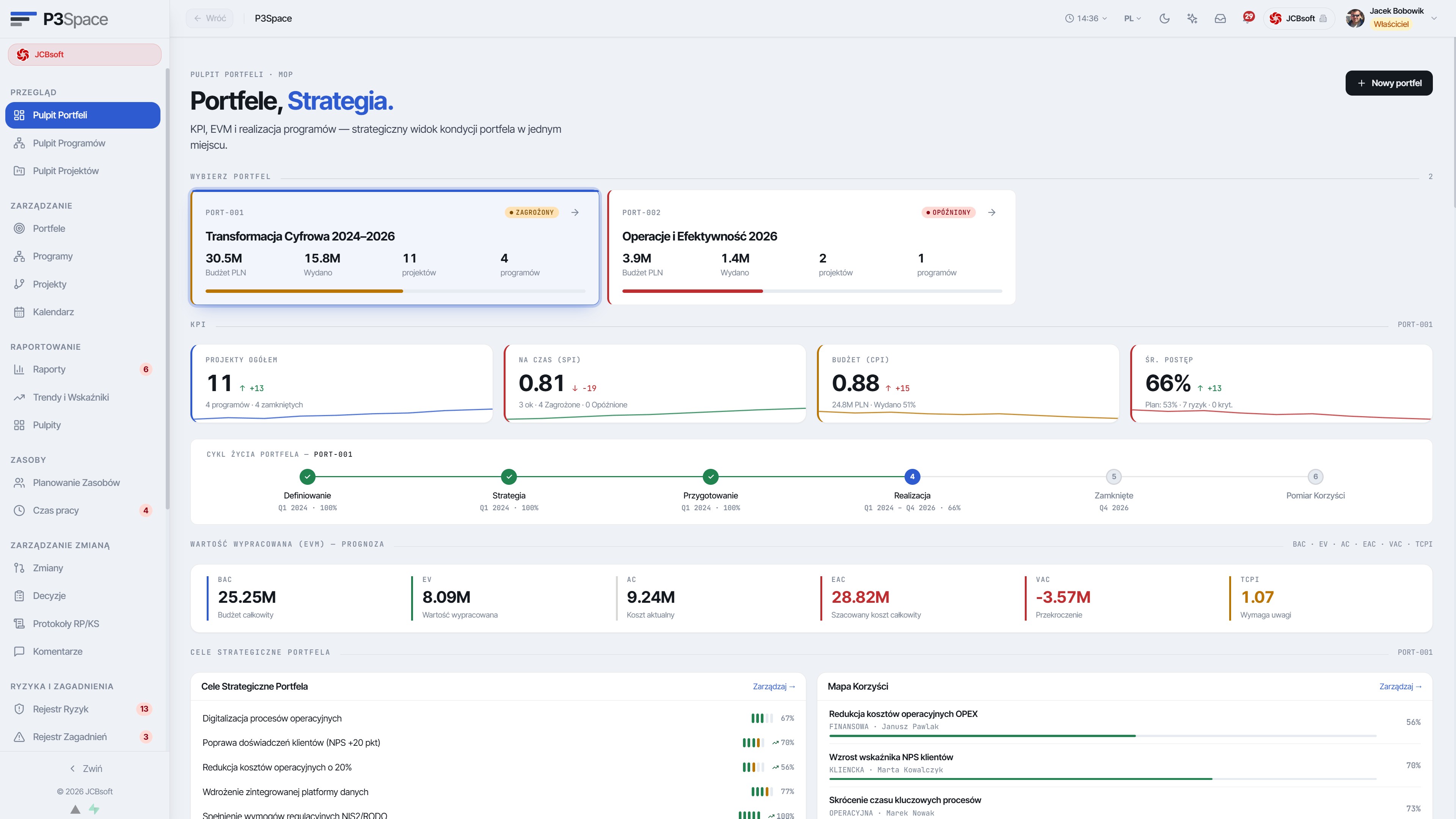The width and height of the screenshot is (1456, 819).
Task: Open the inbox tray icon
Action: point(1220,19)
